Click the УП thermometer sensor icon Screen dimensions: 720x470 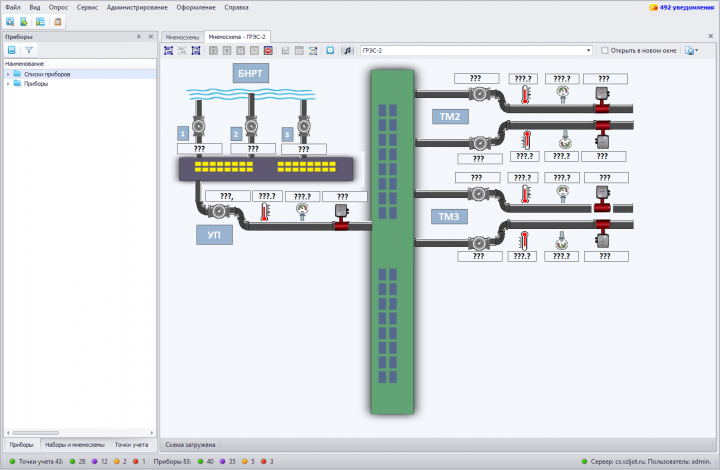tap(265, 213)
